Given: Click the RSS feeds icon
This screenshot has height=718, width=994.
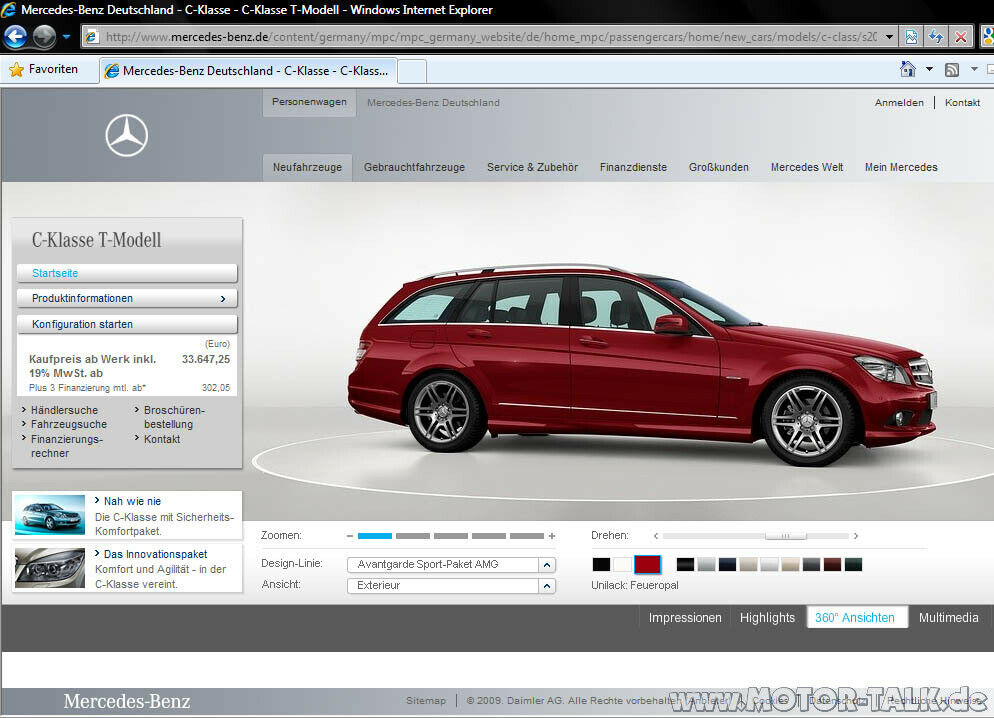Looking at the screenshot, I should pyautogui.click(x=952, y=70).
